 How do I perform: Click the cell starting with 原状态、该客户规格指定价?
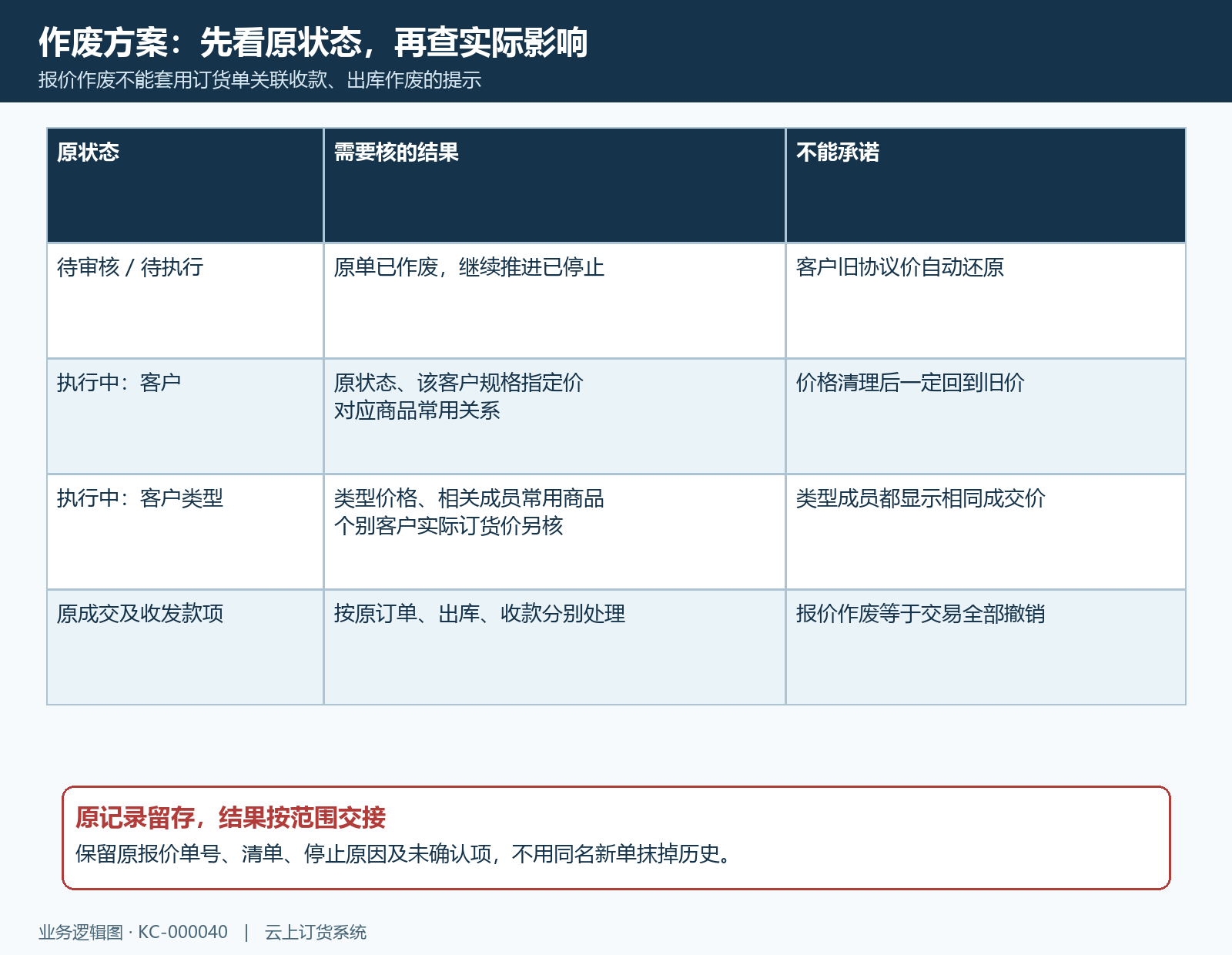pyautogui.click(x=554, y=417)
